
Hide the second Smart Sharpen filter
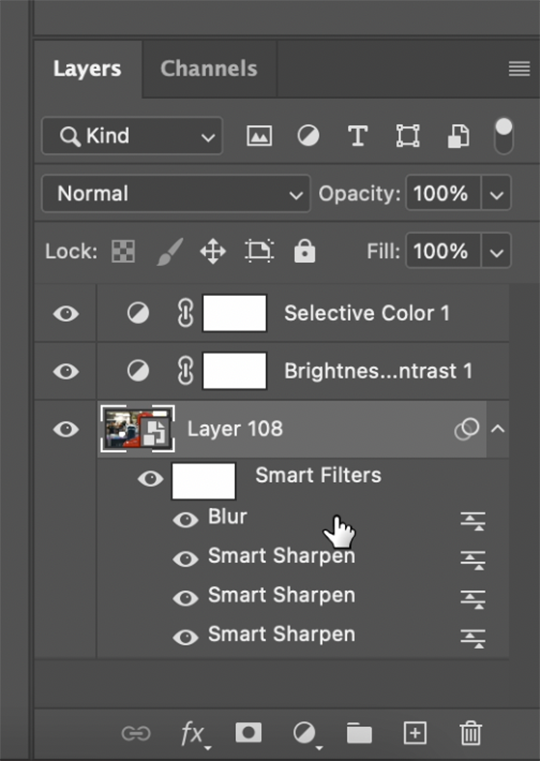pos(185,598)
